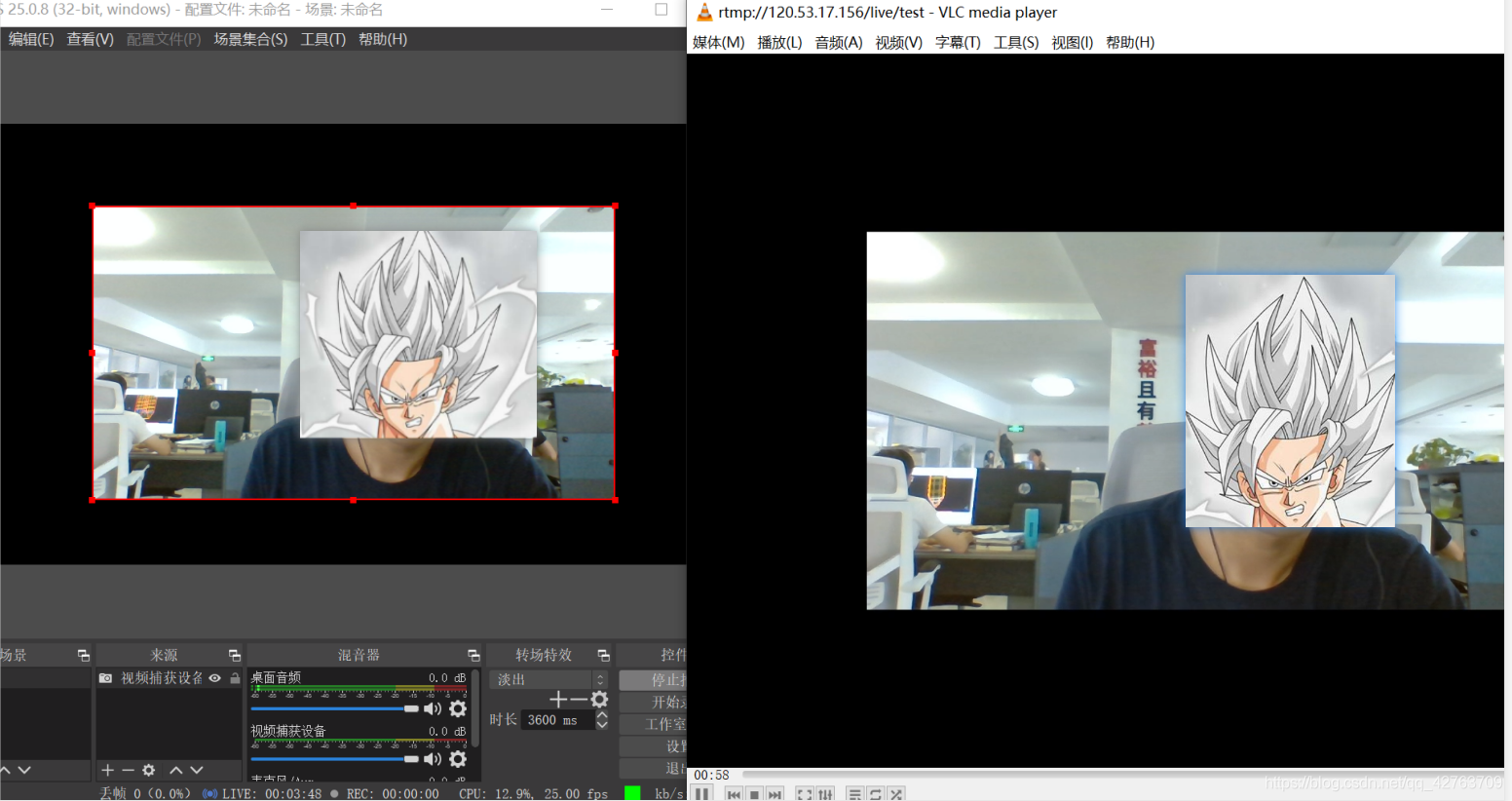Viewport: 1512px width, 801px height.
Task: Add a new source with plus icon
Action: 107,770
